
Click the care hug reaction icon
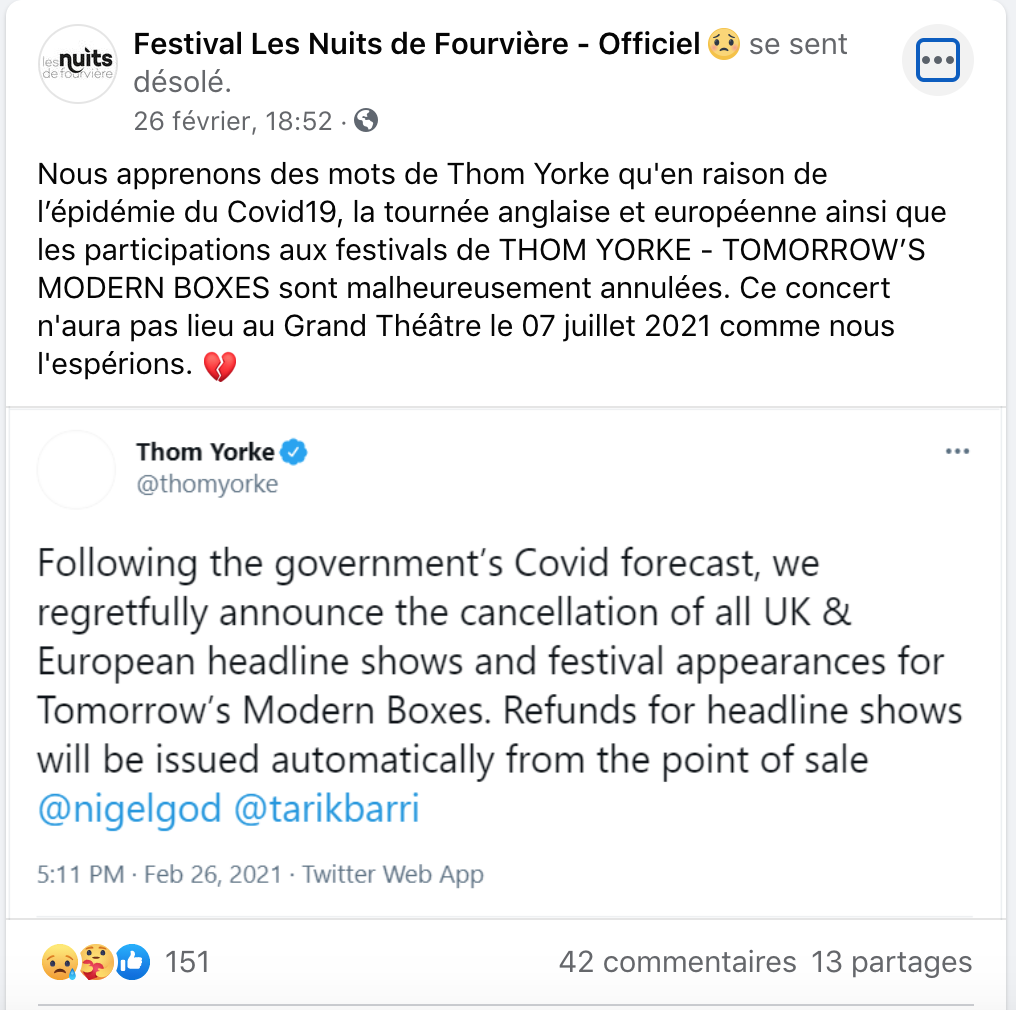coord(96,963)
